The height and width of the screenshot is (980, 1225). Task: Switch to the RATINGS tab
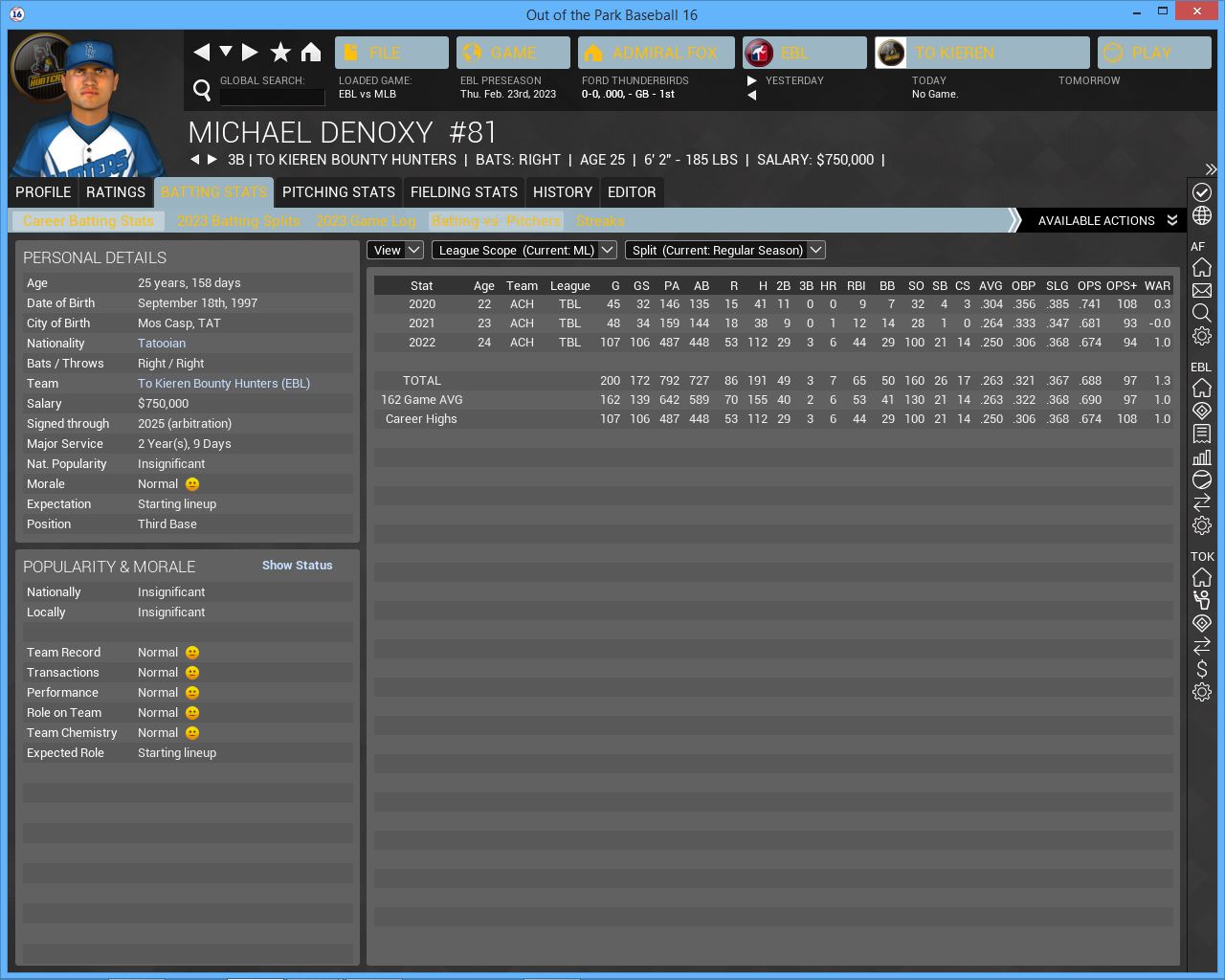(116, 192)
